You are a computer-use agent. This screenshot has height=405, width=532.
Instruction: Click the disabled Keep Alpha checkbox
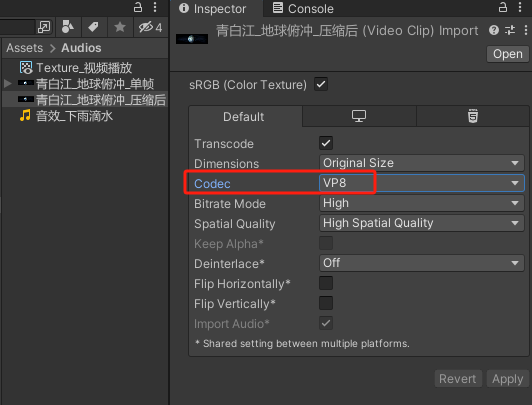point(326,243)
